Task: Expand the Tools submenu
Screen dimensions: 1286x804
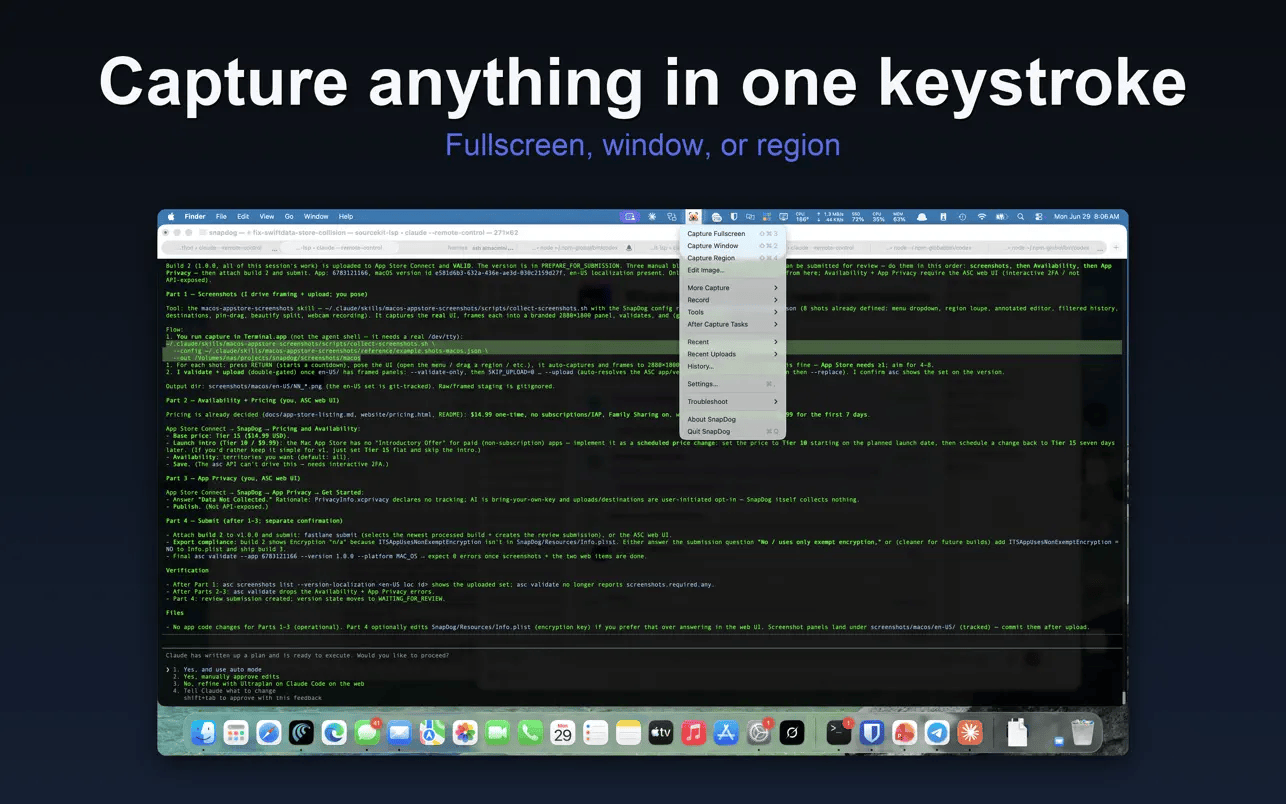Action: click(x=732, y=312)
